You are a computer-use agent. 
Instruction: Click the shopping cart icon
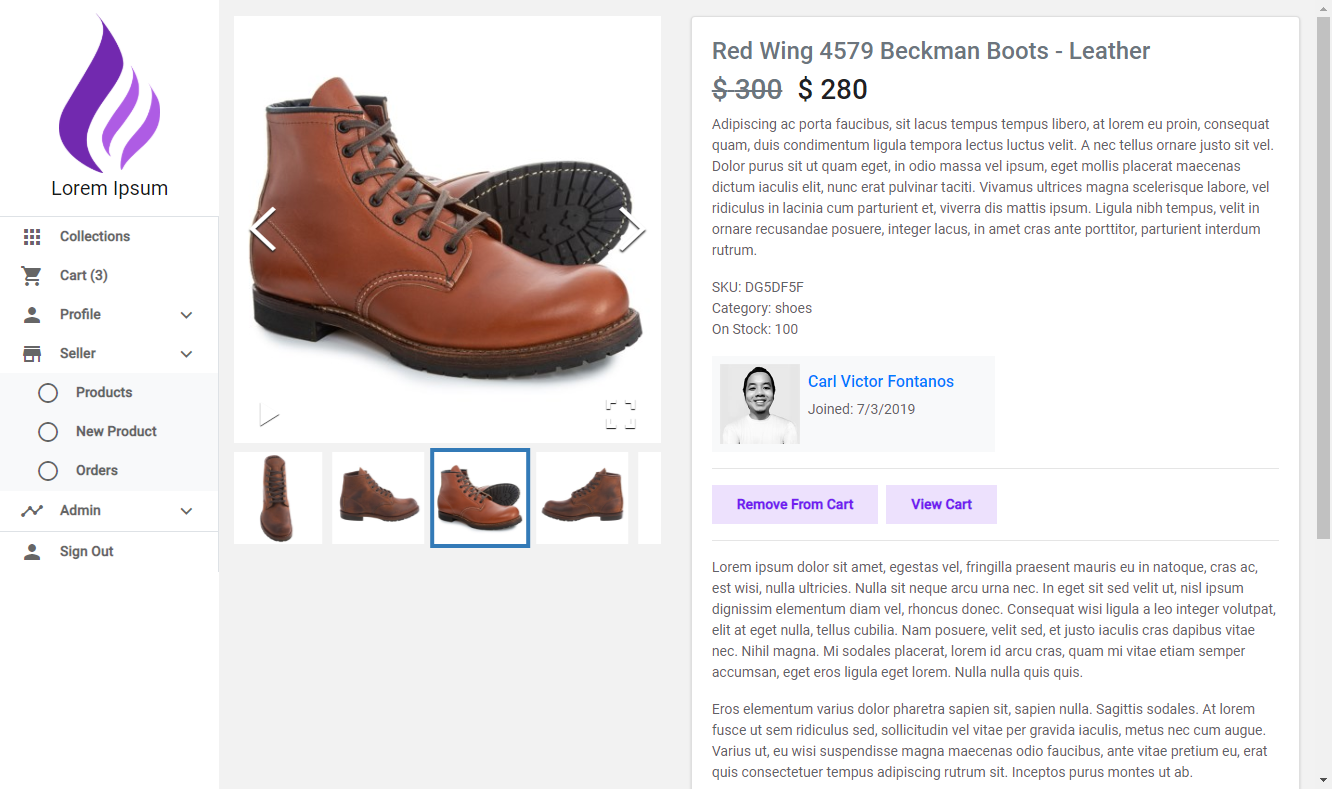(32, 276)
